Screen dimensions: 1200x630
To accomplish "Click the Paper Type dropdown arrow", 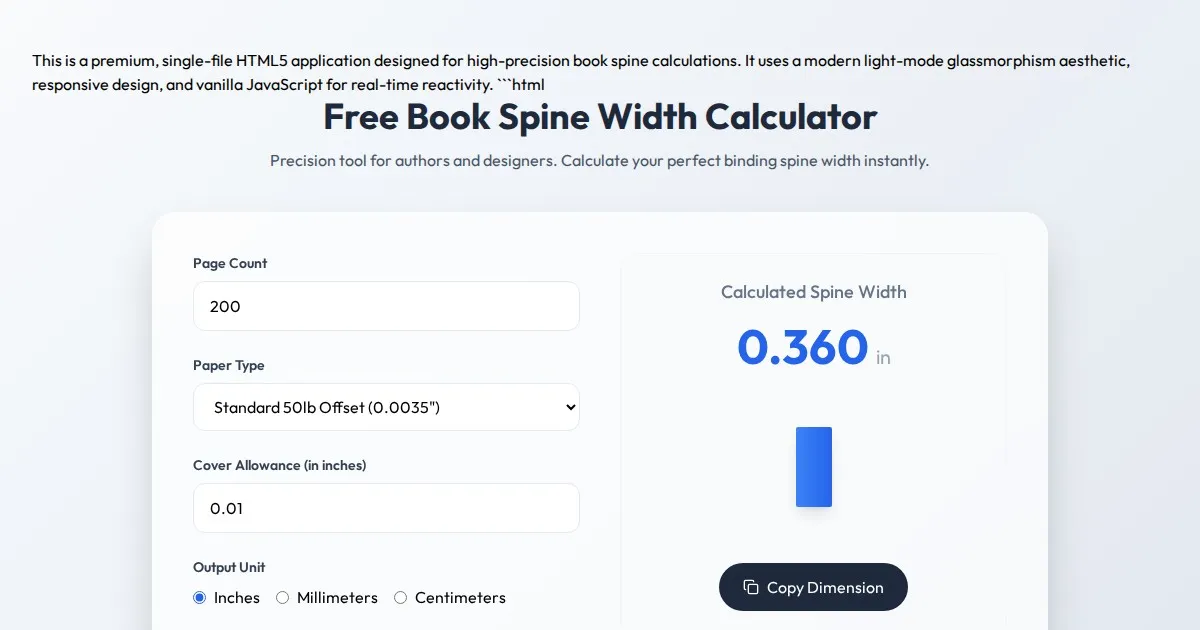I will click(x=570, y=407).
